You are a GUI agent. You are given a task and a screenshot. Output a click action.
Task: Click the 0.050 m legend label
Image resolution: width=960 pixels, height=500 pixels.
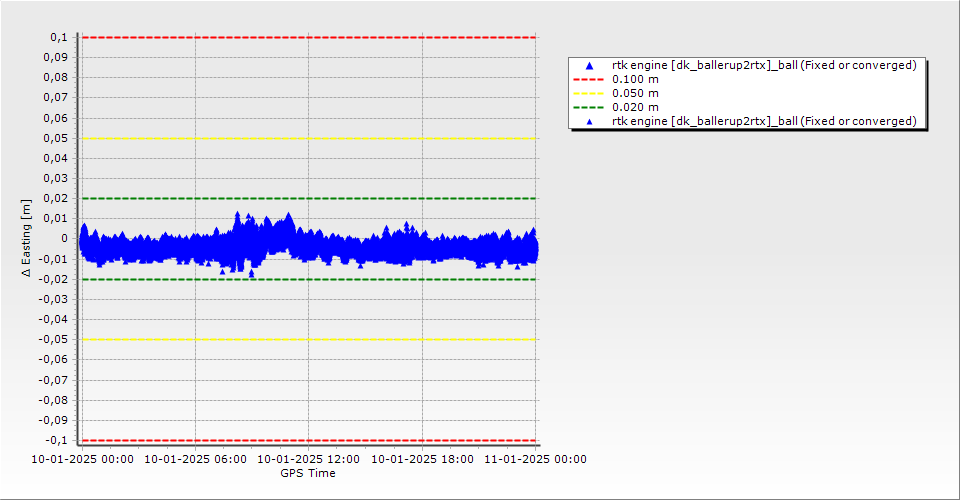(635, 93)
